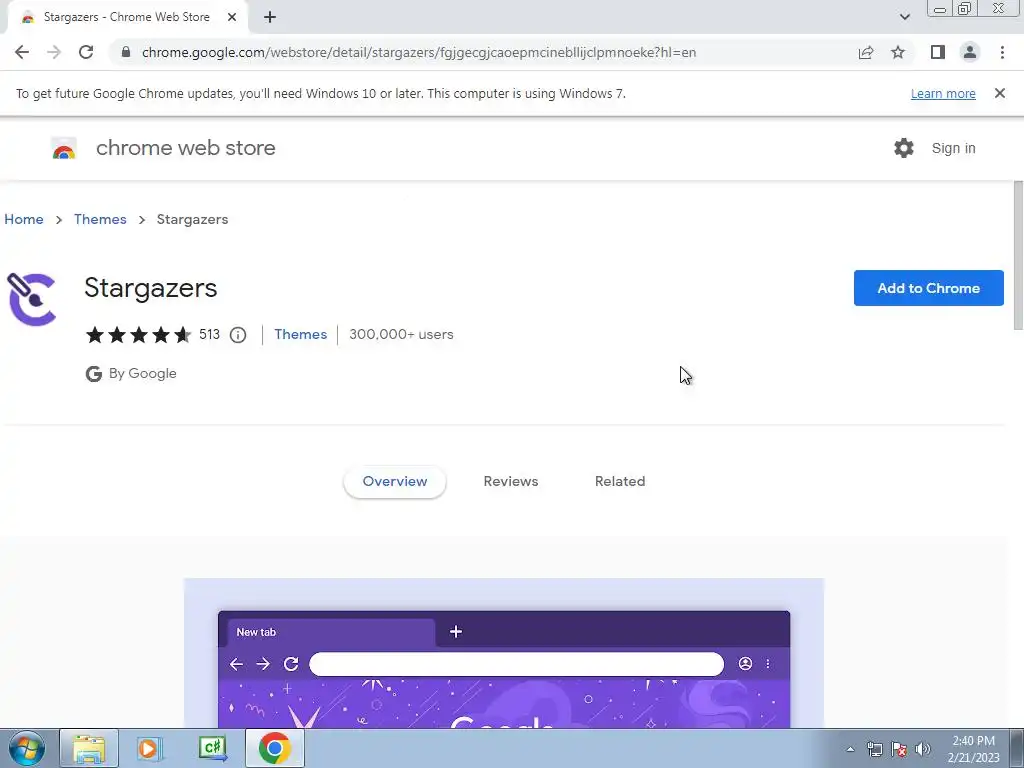Screen dimensions: 1024x768
Task: Click the network tray icon
Action: [x=874, y=749]
